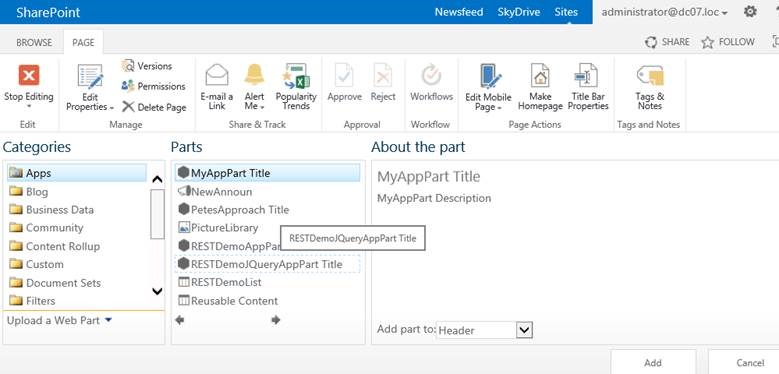Open Edit Properties in the Manage group

click(x=90, y=88)
